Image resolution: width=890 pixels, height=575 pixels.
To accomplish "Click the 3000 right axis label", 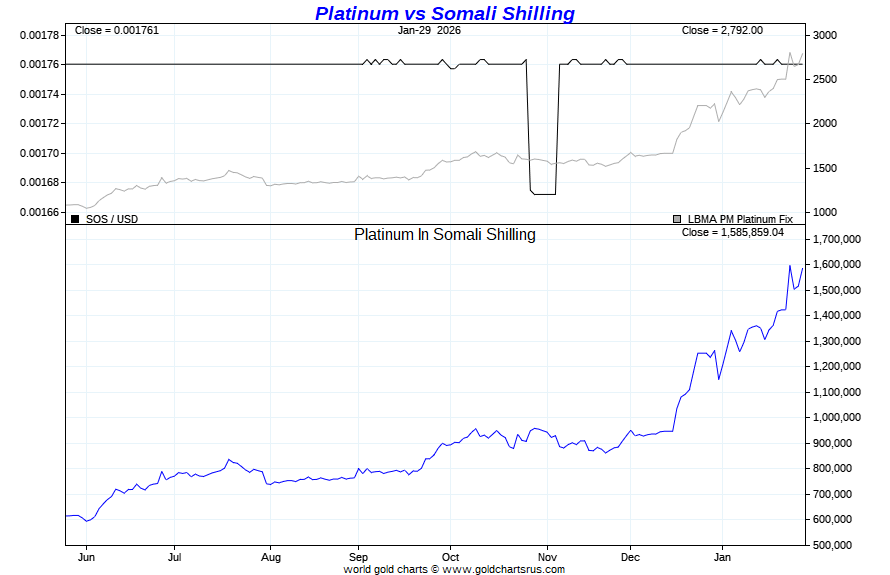I will tap(825, 35).
